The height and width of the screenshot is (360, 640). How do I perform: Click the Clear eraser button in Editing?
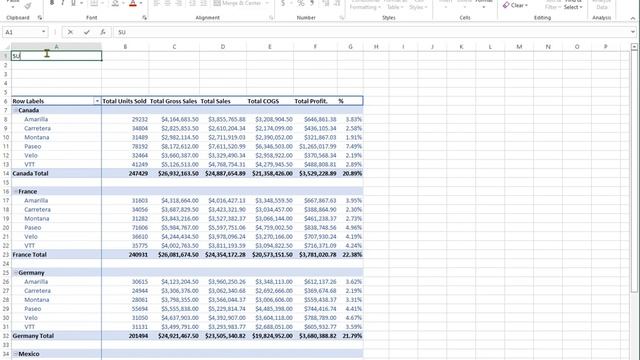tap(515, 5)
